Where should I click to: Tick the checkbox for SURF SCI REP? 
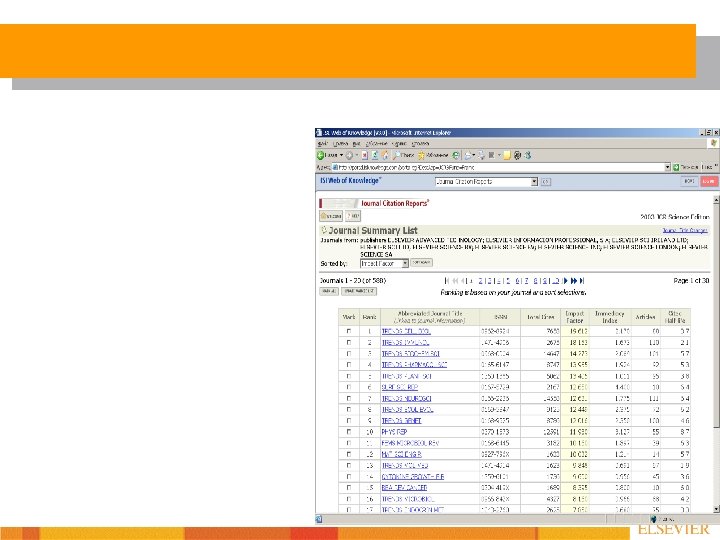[x=349, y=388]
